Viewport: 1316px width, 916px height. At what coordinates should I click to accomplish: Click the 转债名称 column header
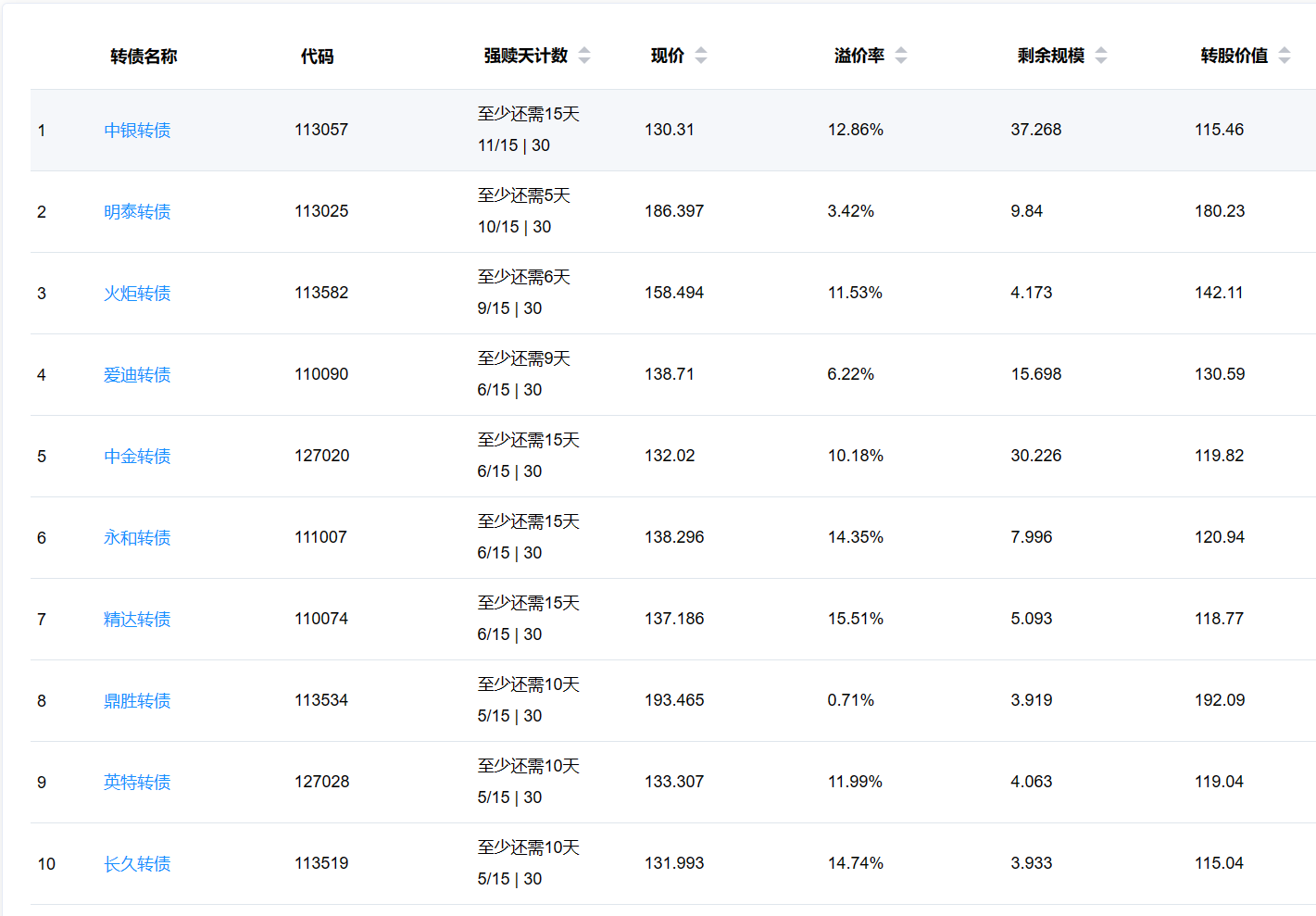(144, 56)
